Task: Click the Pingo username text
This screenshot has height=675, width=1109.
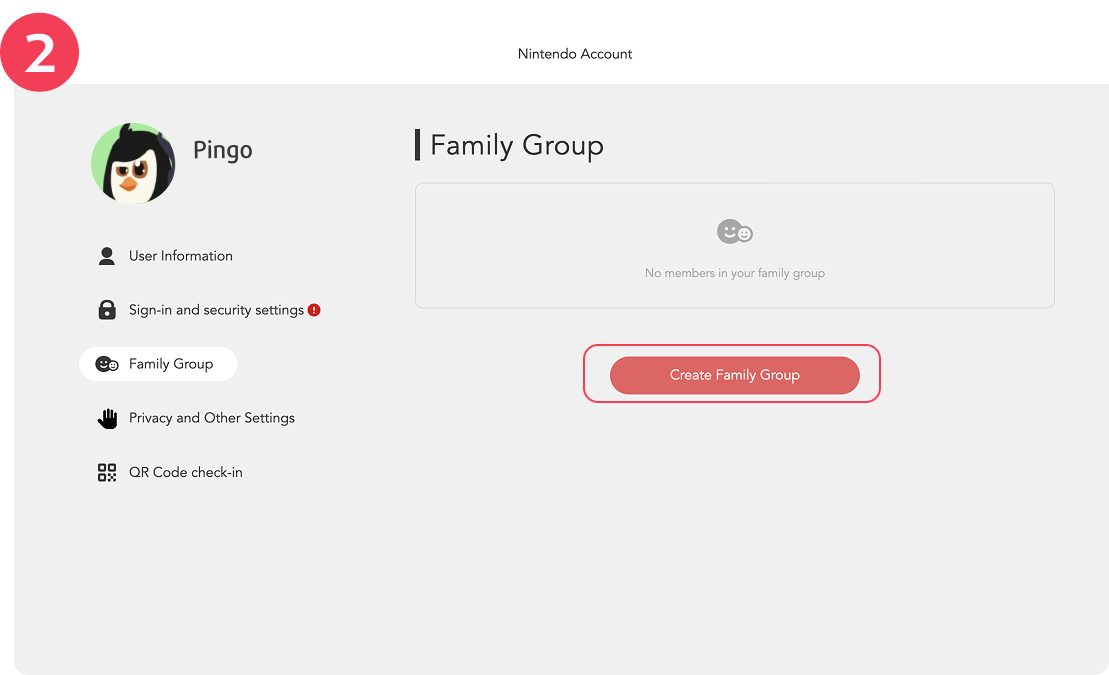Action: coord(222,150)
